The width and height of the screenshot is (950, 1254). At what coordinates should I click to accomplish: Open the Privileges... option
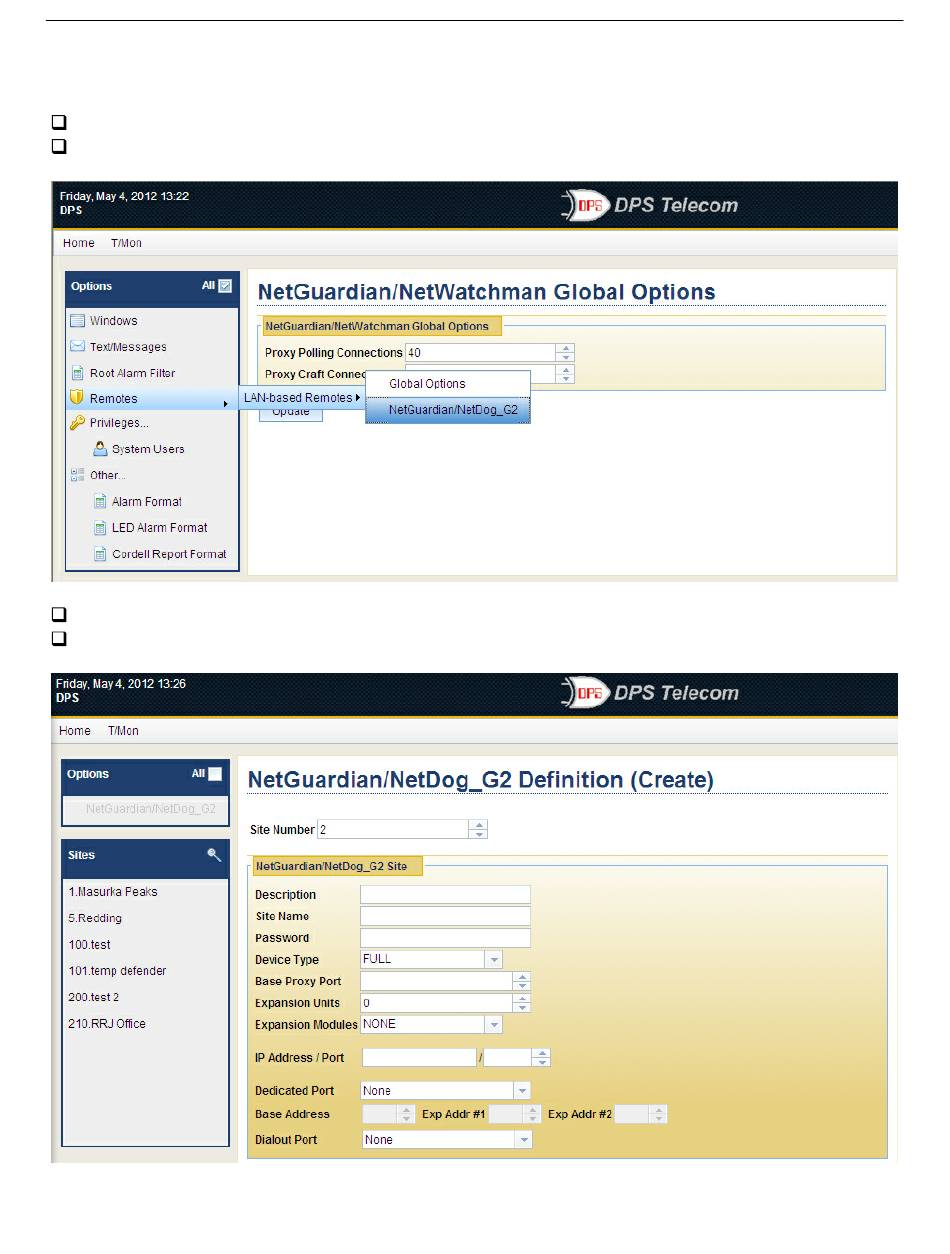[x=119, y=423]
